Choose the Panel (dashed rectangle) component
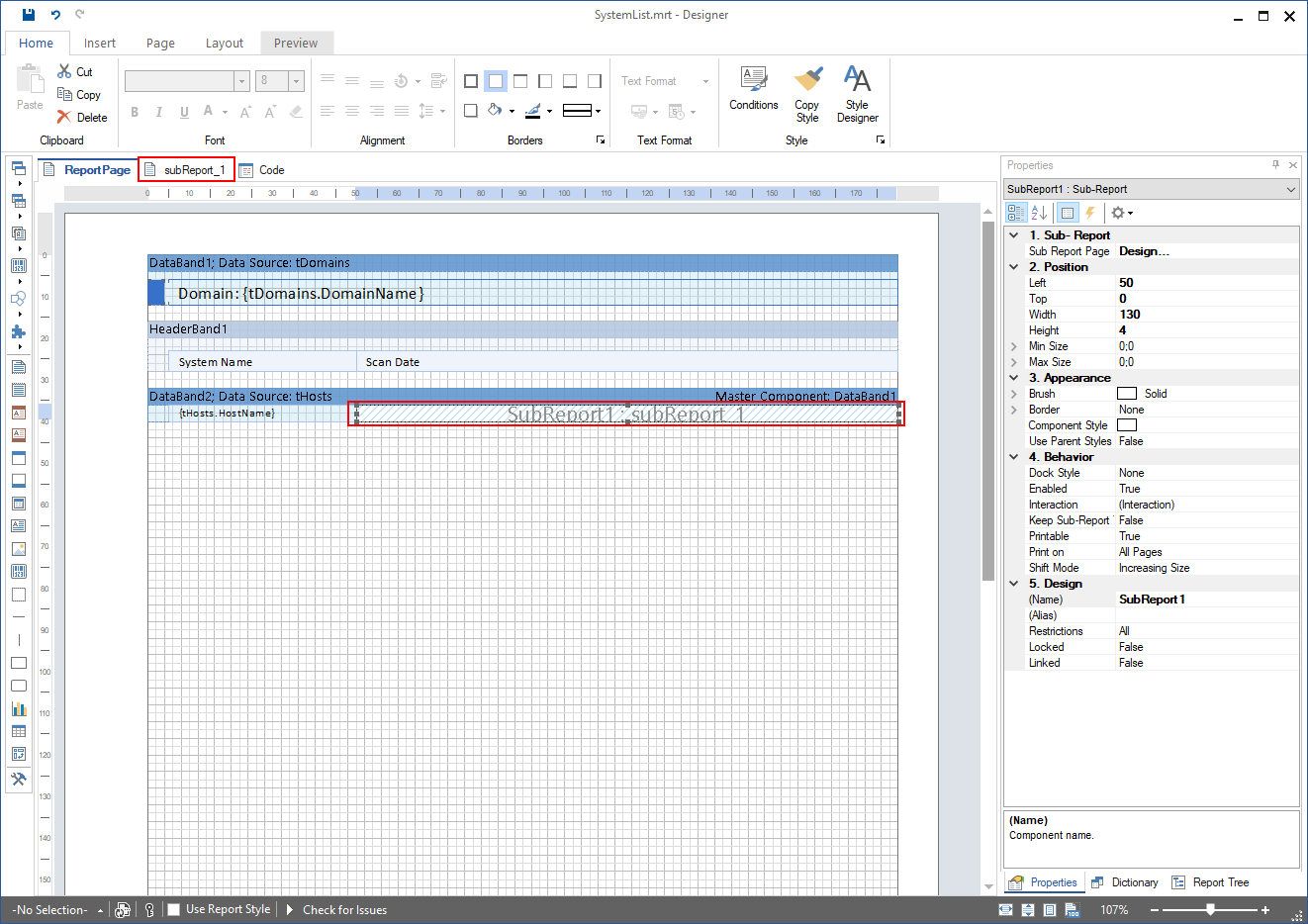The image size is (1308, 924). [18, 595]
